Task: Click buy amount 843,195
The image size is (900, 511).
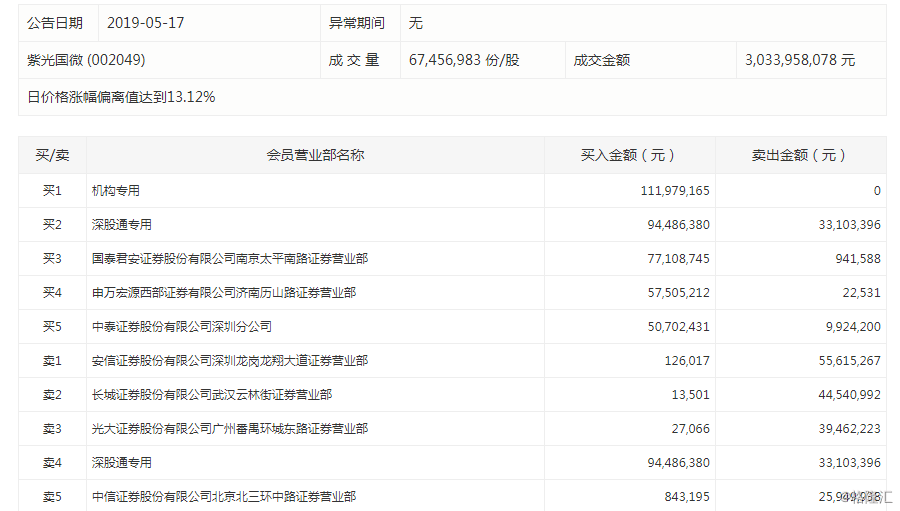Action: [687, 497]
